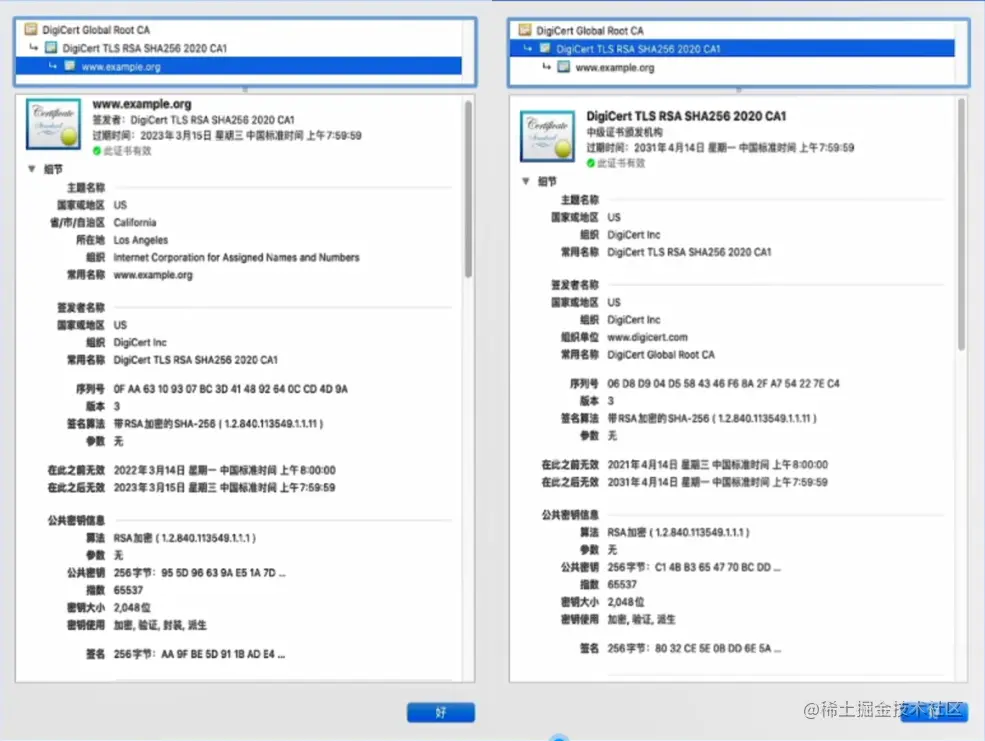Click signature AA 9F BE 5D 91 value

tap(199, 654)
